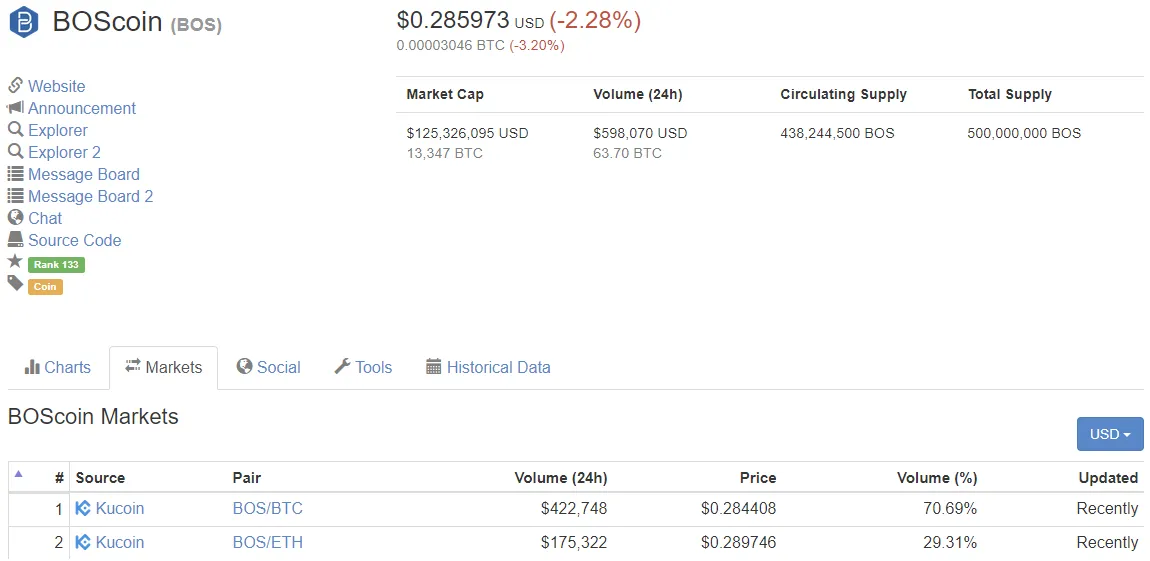Click the globe icon beside Chat
Image resolution: width=1150 pixels, height=561 pixels.
15,217
